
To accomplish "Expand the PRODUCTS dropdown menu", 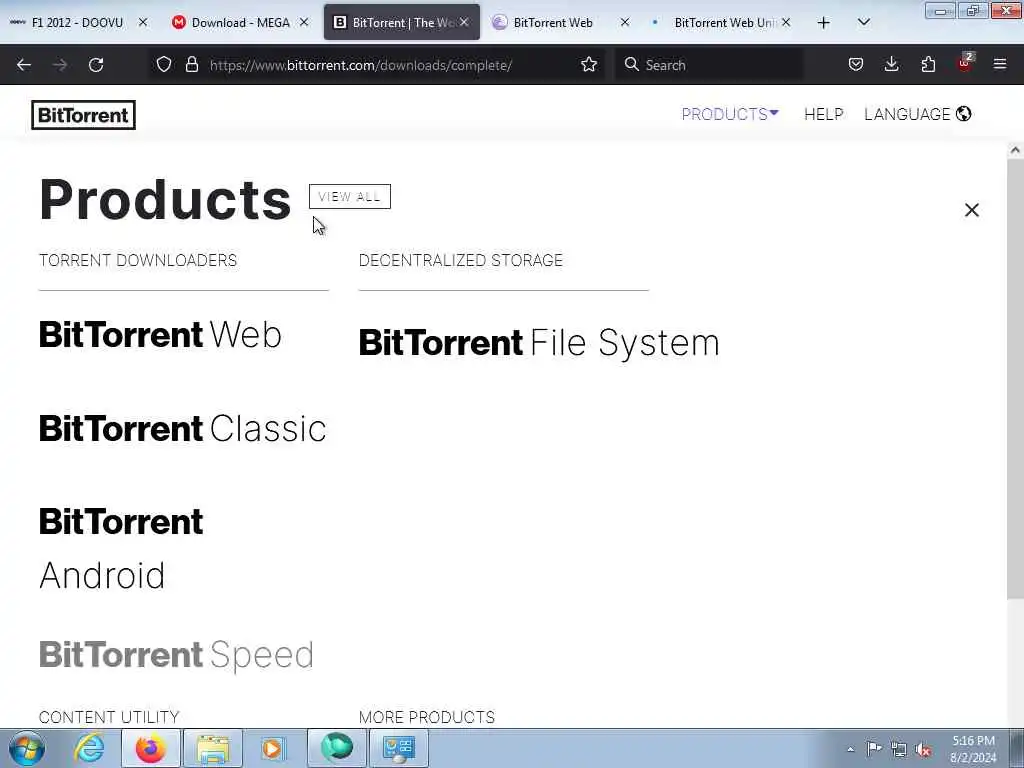I will tap(729, 114).
